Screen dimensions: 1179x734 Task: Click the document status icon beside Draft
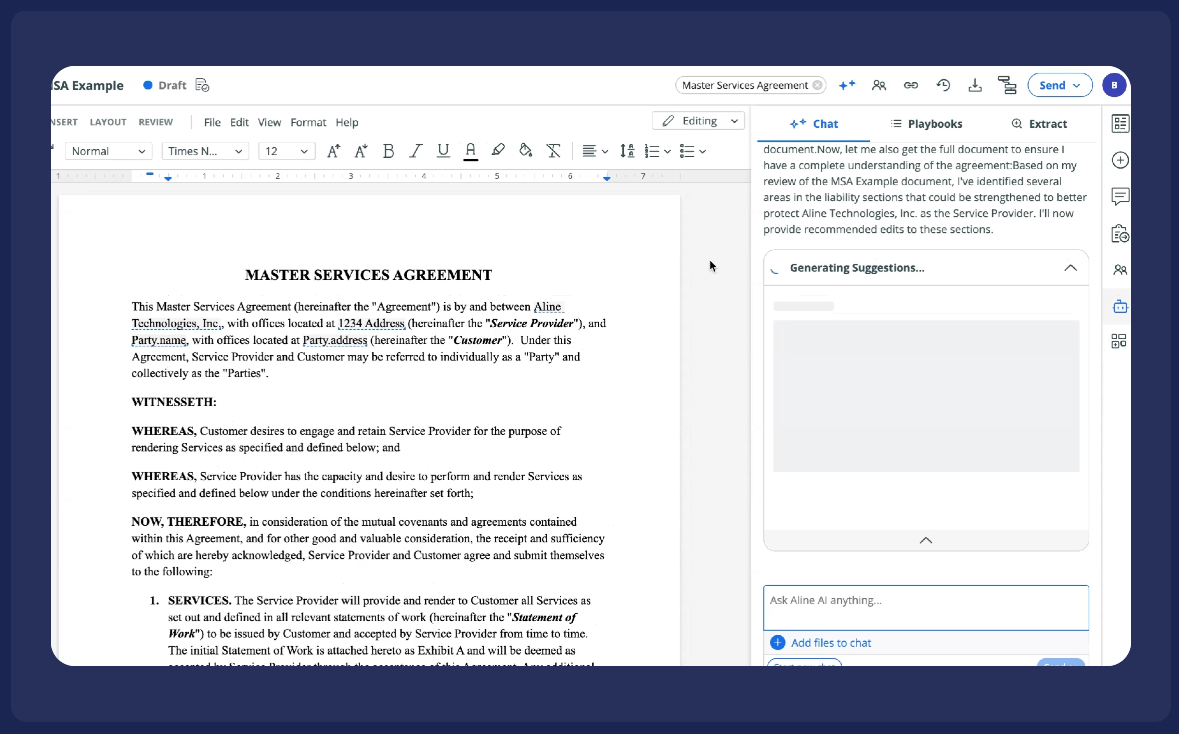pos(202,85)
